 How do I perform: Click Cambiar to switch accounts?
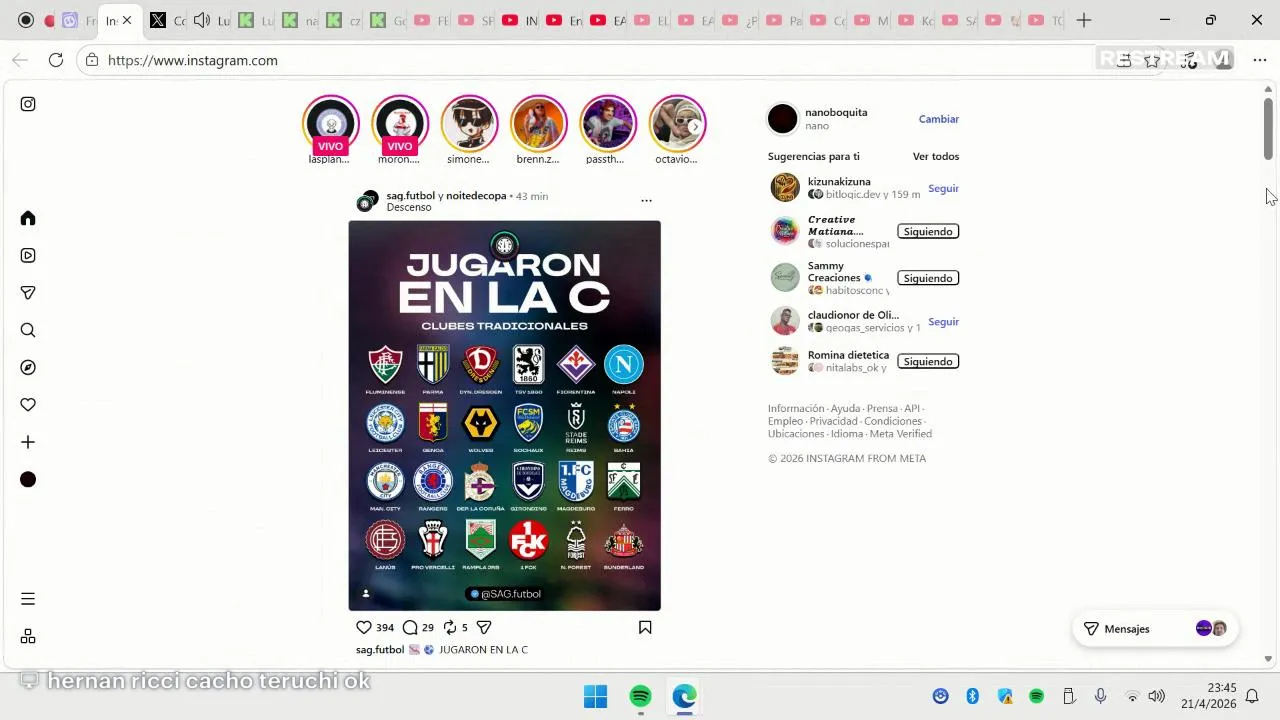click(939, 119)
